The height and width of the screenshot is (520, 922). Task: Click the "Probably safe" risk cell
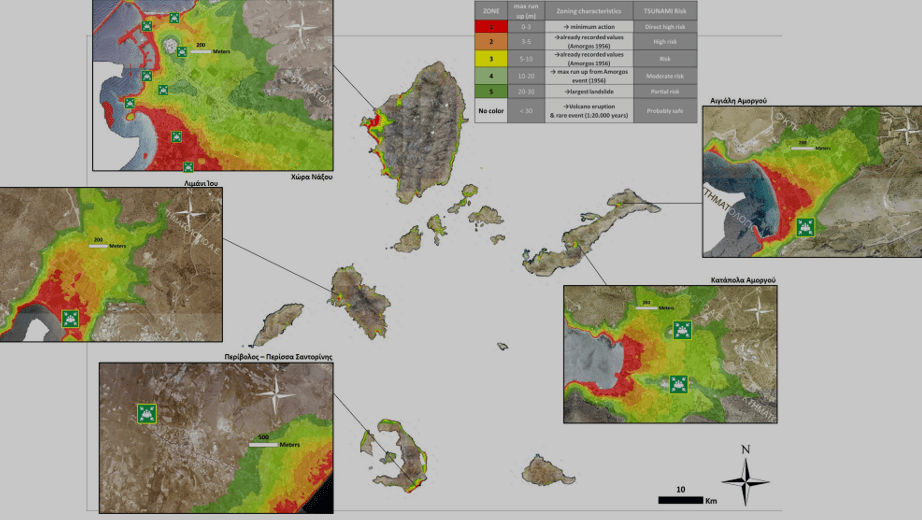(x=665, y=111)
